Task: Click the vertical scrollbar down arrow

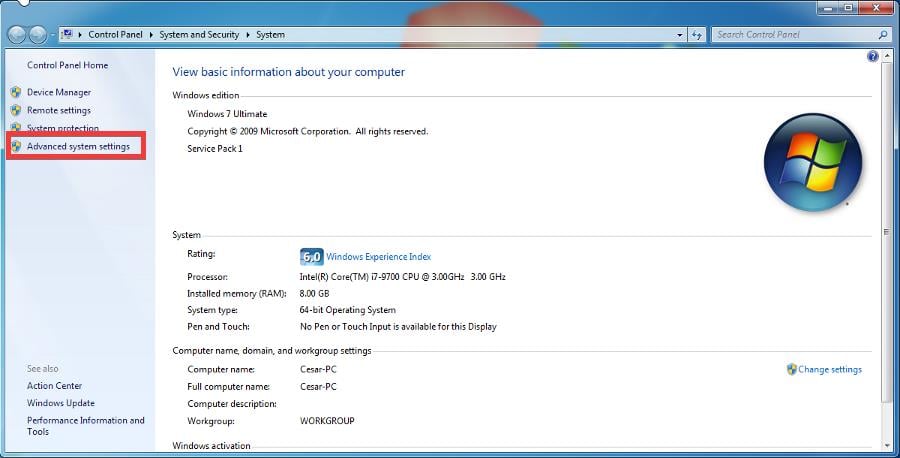Action: [886, 446]
